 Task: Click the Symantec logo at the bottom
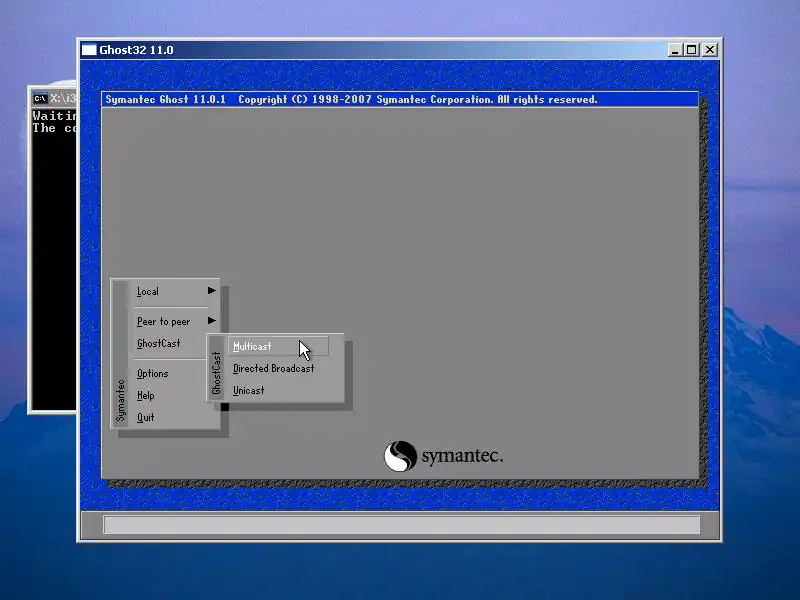tap(443, 456)
